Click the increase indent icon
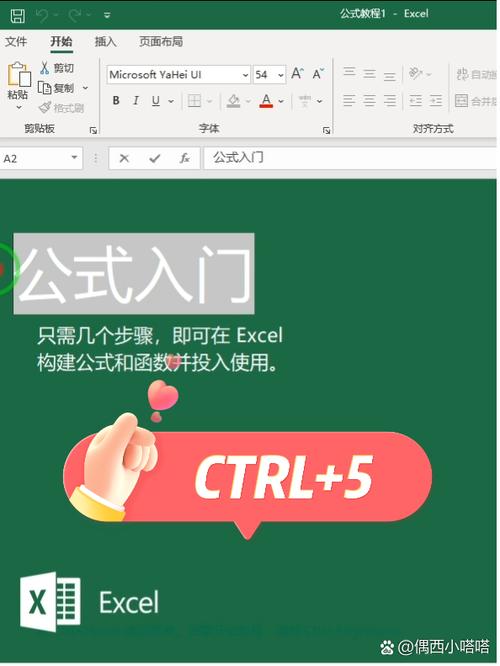The height and width of the screenshot is (666, 500). (436, 101)
